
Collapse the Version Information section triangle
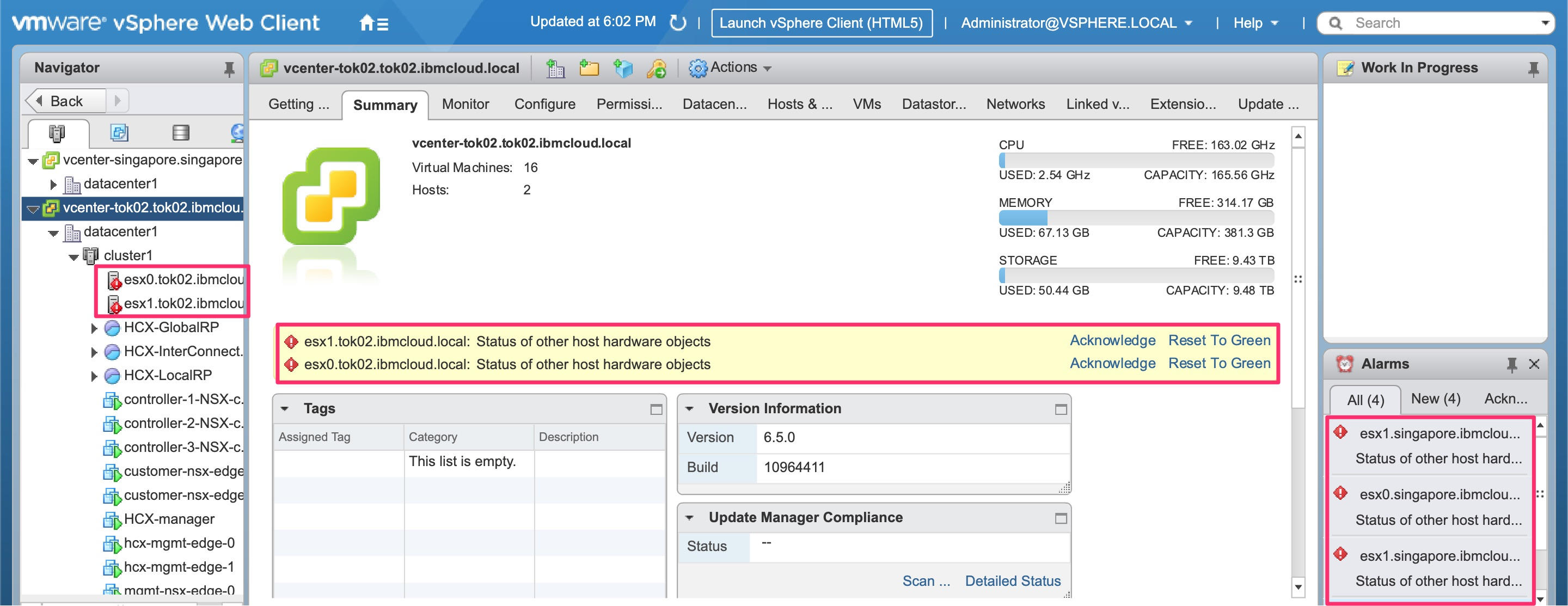click(x=689, y=409)
